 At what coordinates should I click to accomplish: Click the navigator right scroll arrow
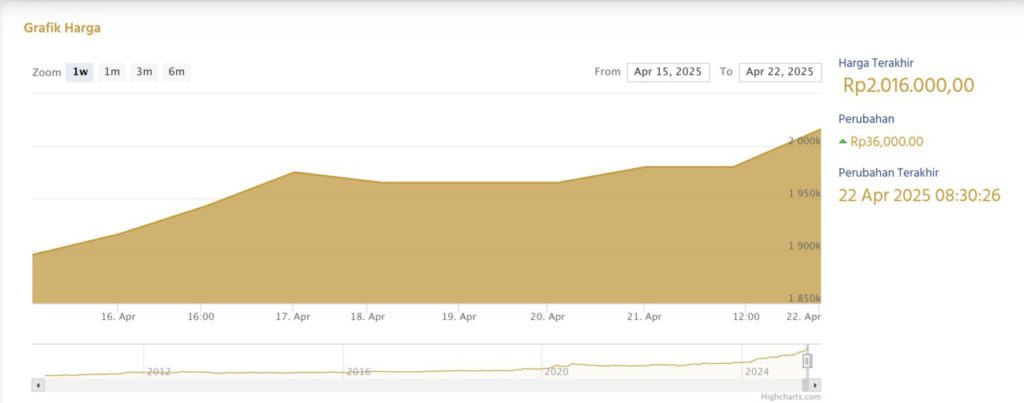point(815,385)
